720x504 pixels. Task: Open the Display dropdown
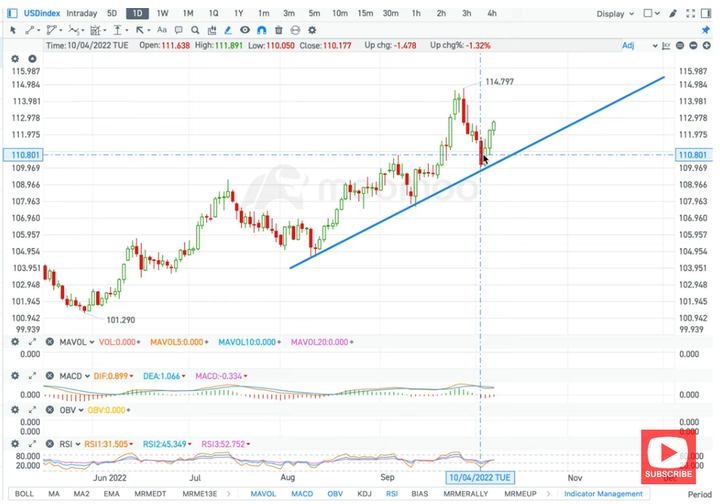tap(615, 14)
